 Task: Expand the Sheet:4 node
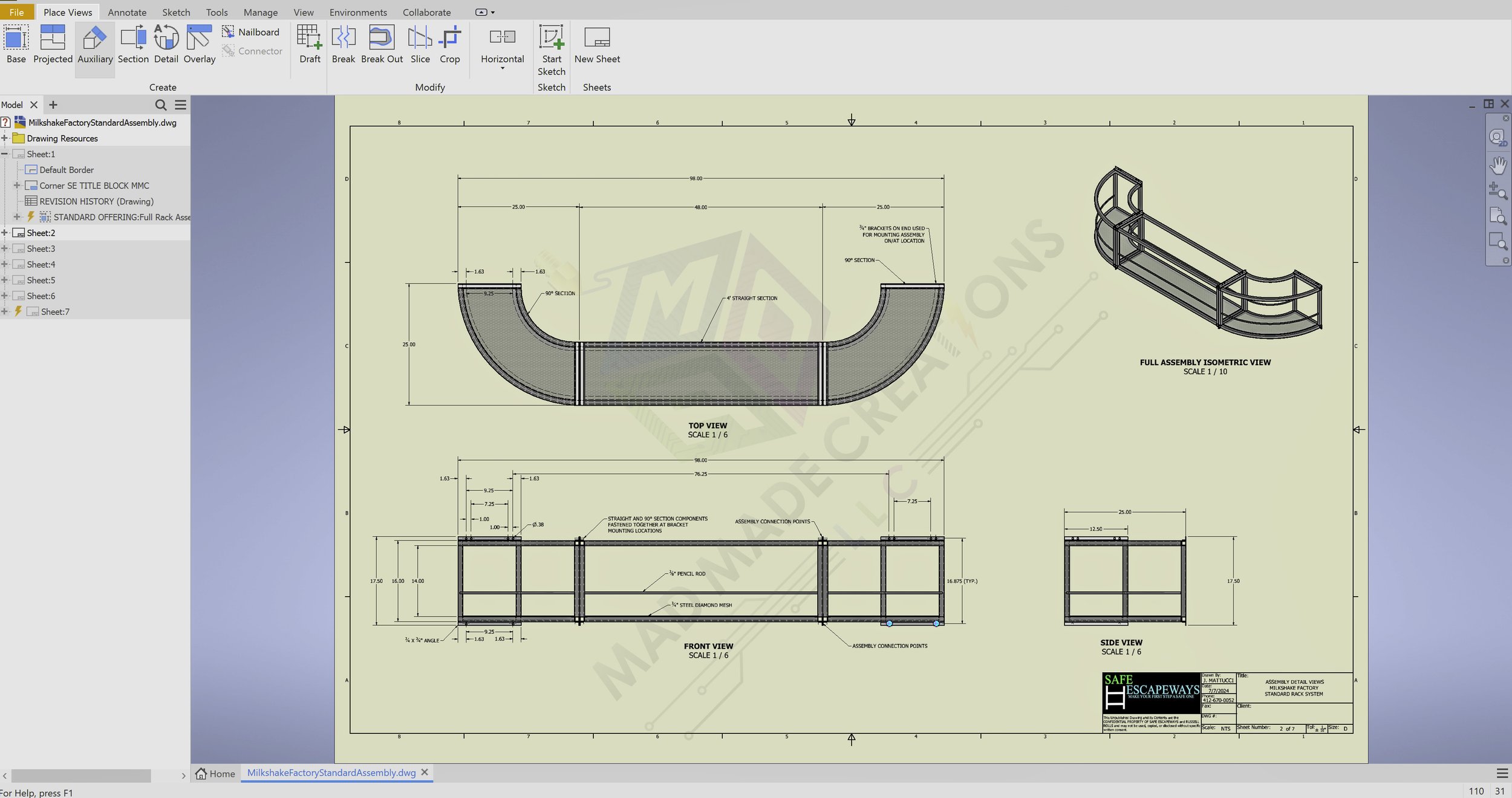click(x=4, y=264)
